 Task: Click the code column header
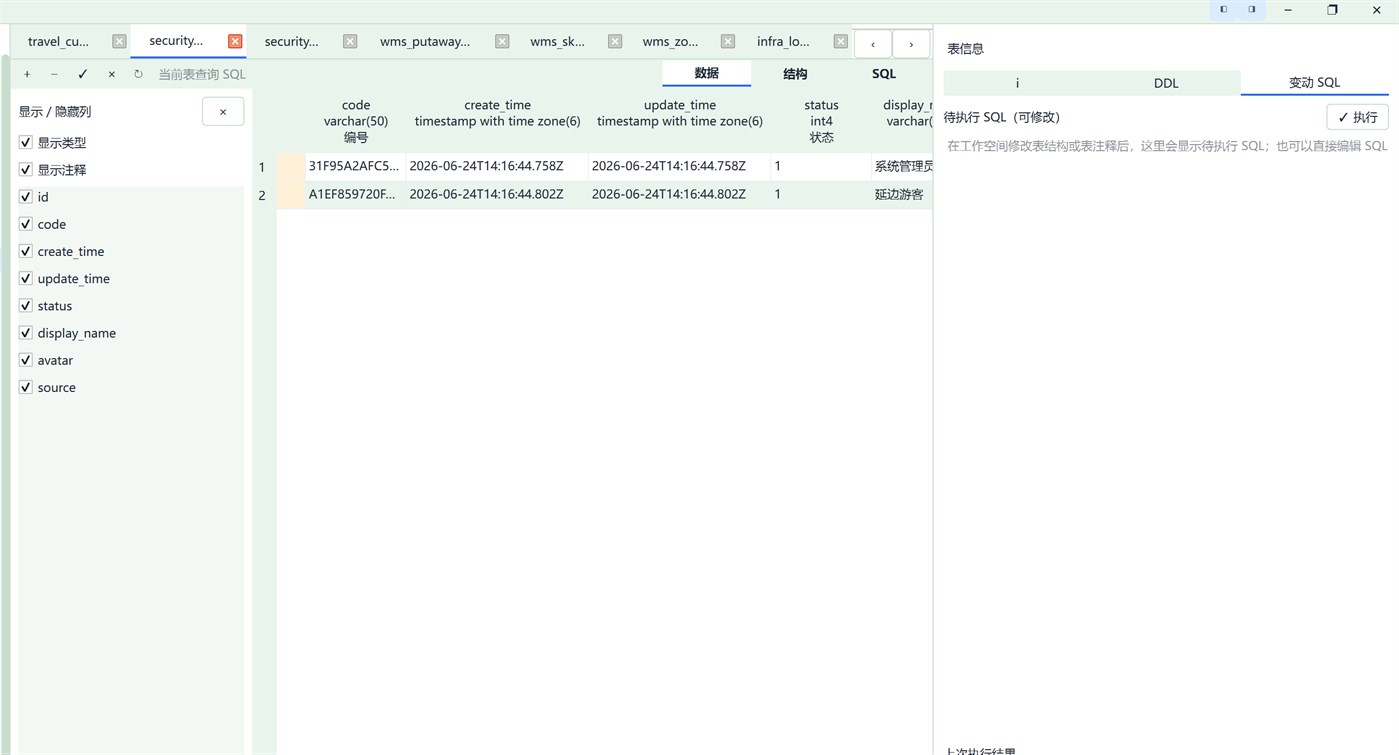coord(356,121)
